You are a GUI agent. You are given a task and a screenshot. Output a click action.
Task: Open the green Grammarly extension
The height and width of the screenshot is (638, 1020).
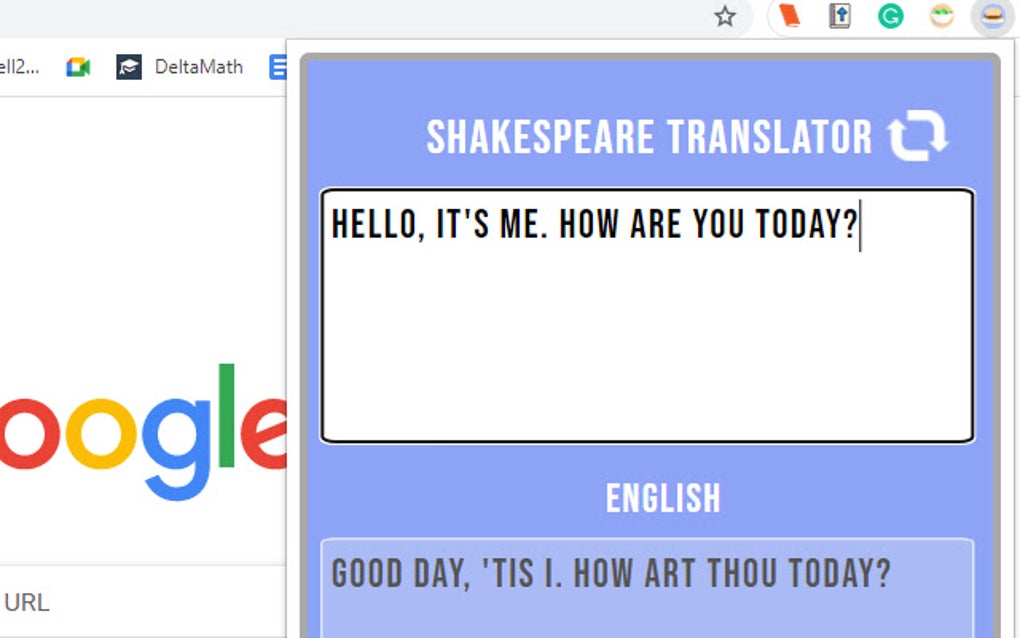tap(890, 16)
